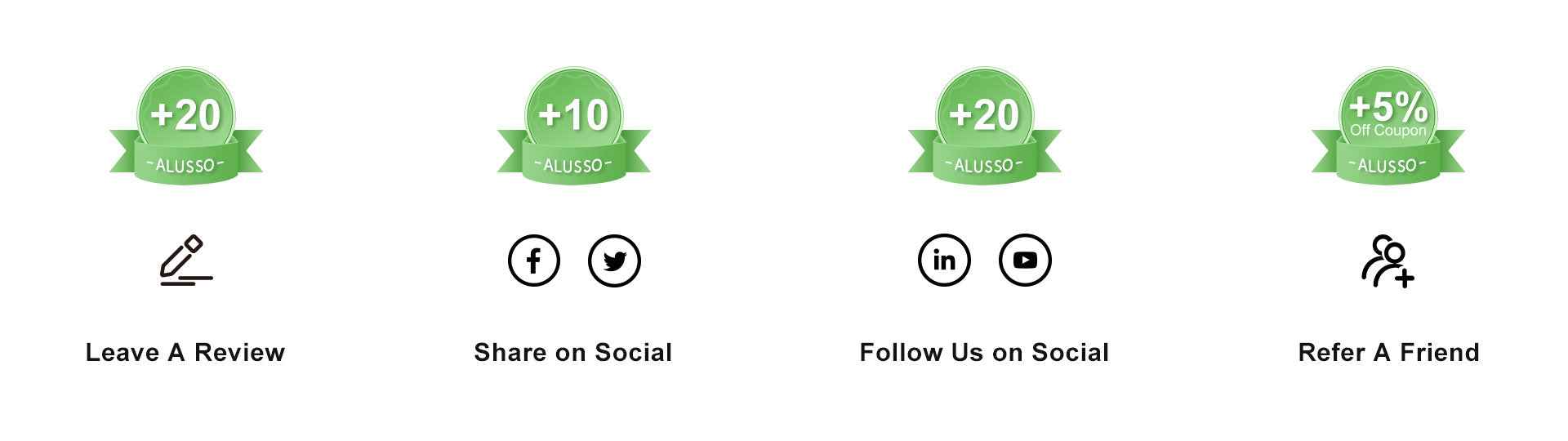Open the Leave A Review link
This screenshot has height=441, width=1568.
[x=185, y=352]
